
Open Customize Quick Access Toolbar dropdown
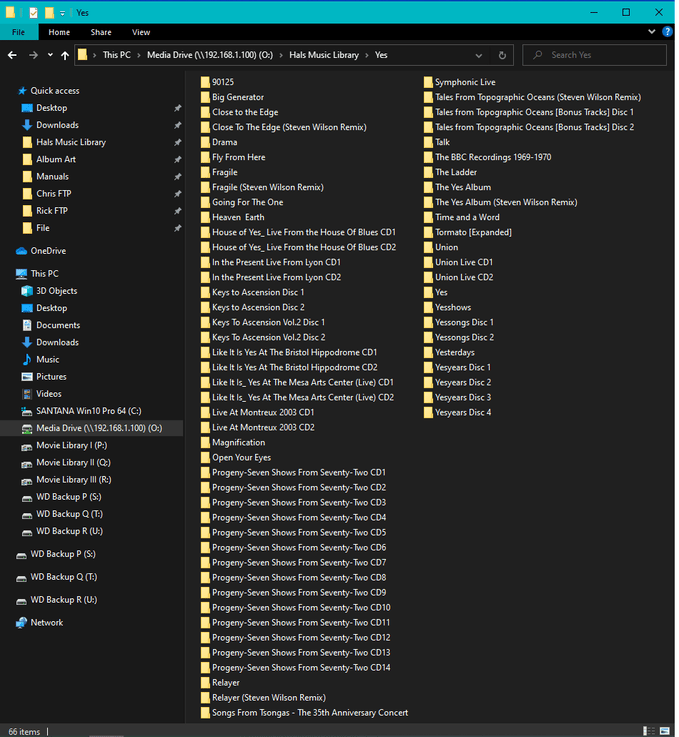[62, 13]
